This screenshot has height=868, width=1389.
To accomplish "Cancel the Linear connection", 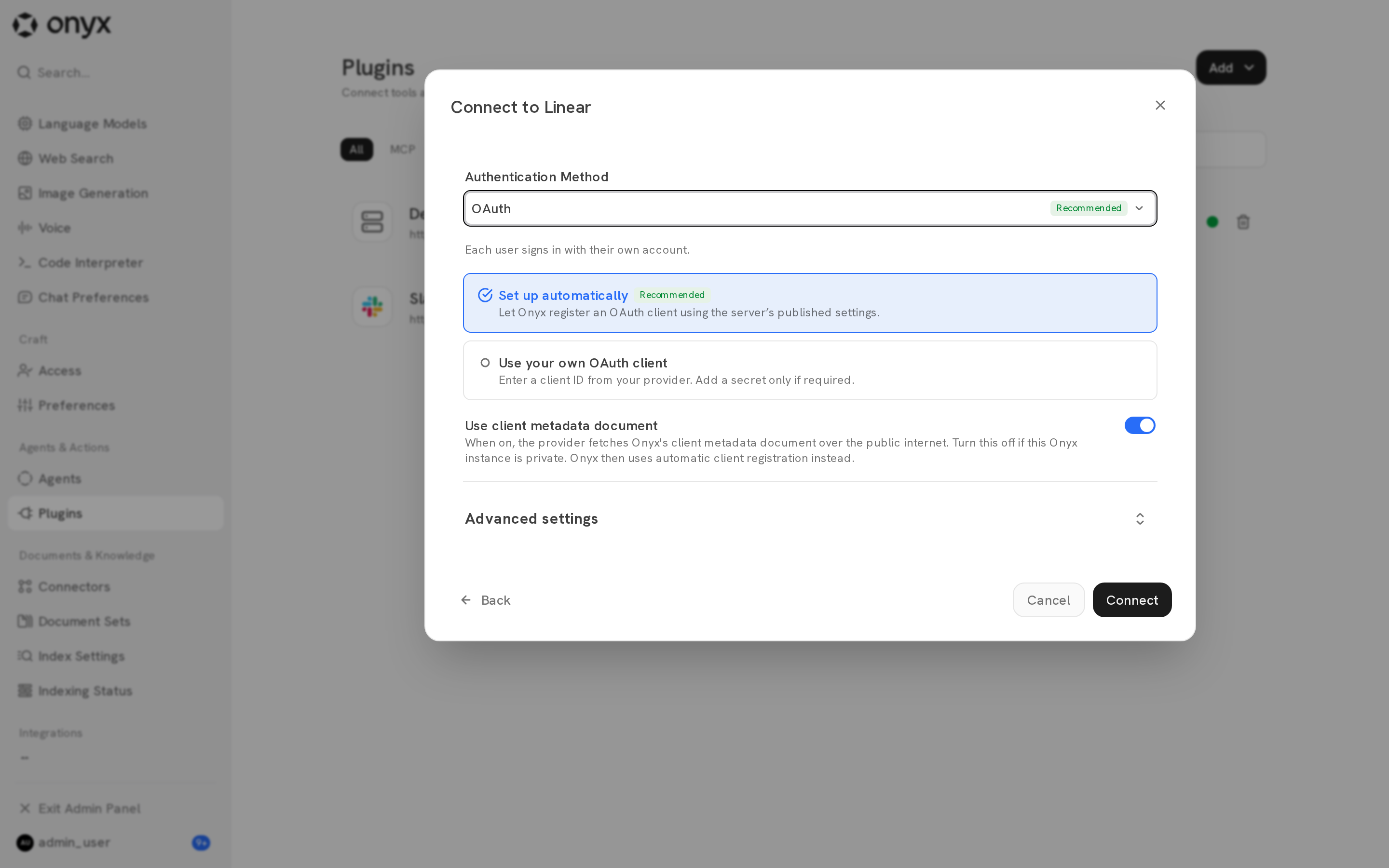I will (x=1048, y=600).
